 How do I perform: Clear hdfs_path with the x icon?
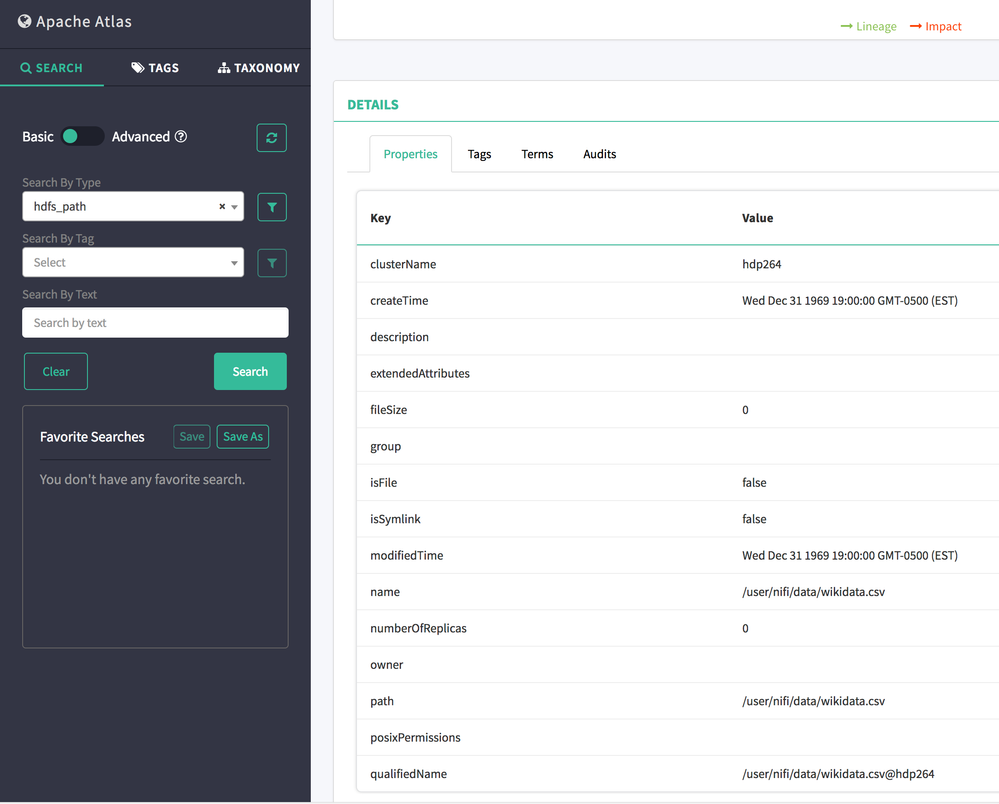(x=222, y=206)
